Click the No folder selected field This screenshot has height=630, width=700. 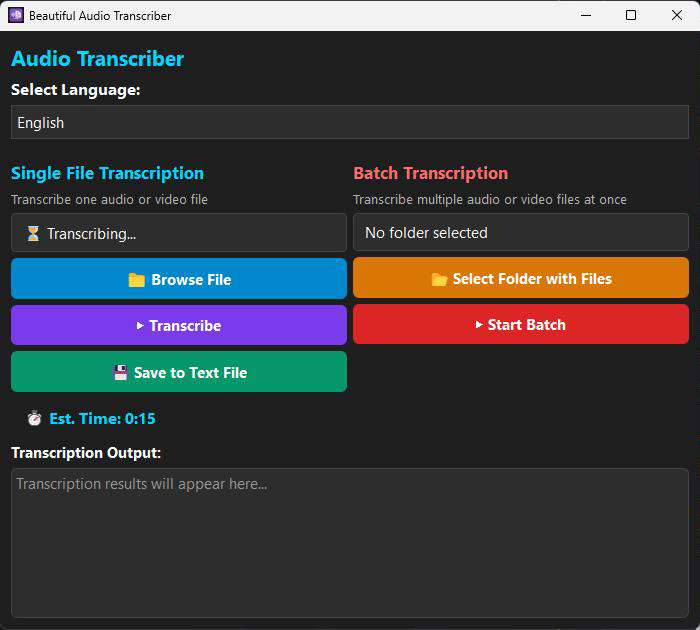point(521,232)
